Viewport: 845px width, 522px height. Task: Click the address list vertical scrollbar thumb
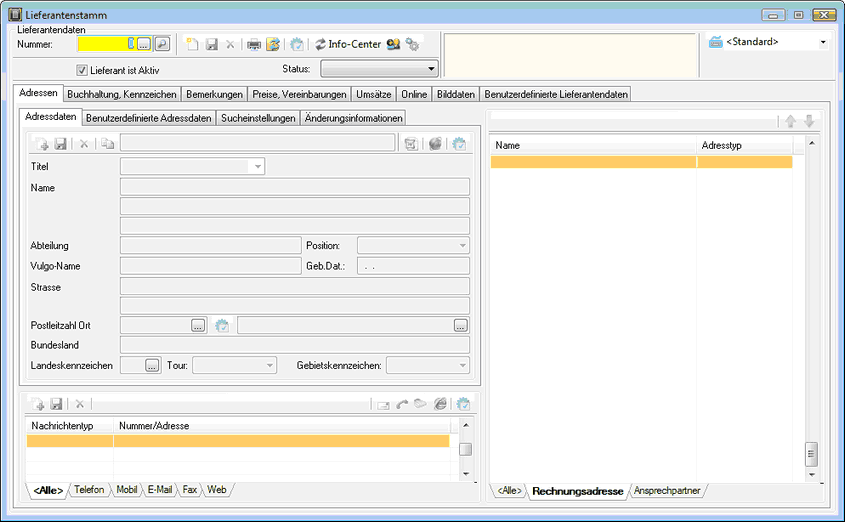[811, 455]
